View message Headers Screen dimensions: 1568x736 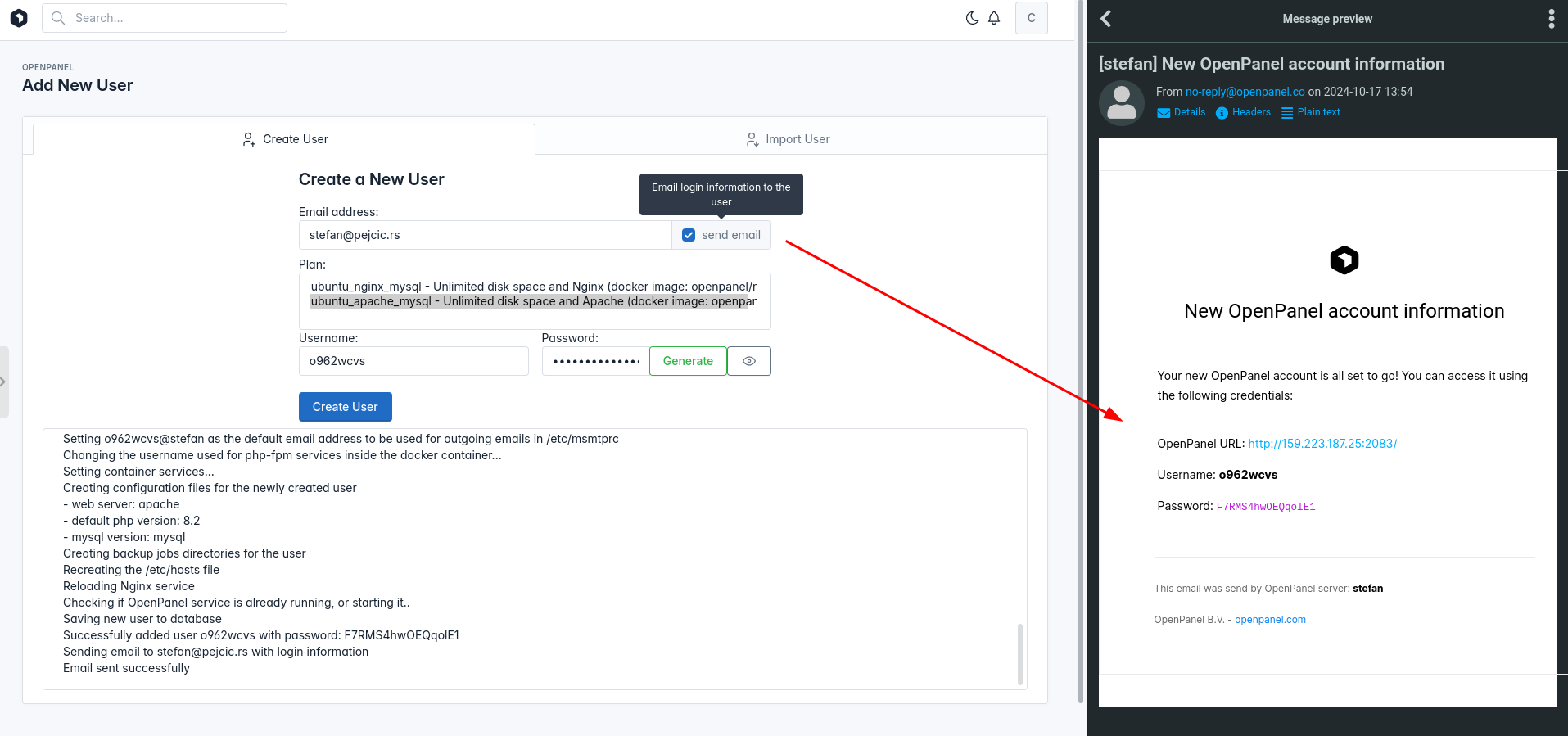click(x=1244, y=112)
